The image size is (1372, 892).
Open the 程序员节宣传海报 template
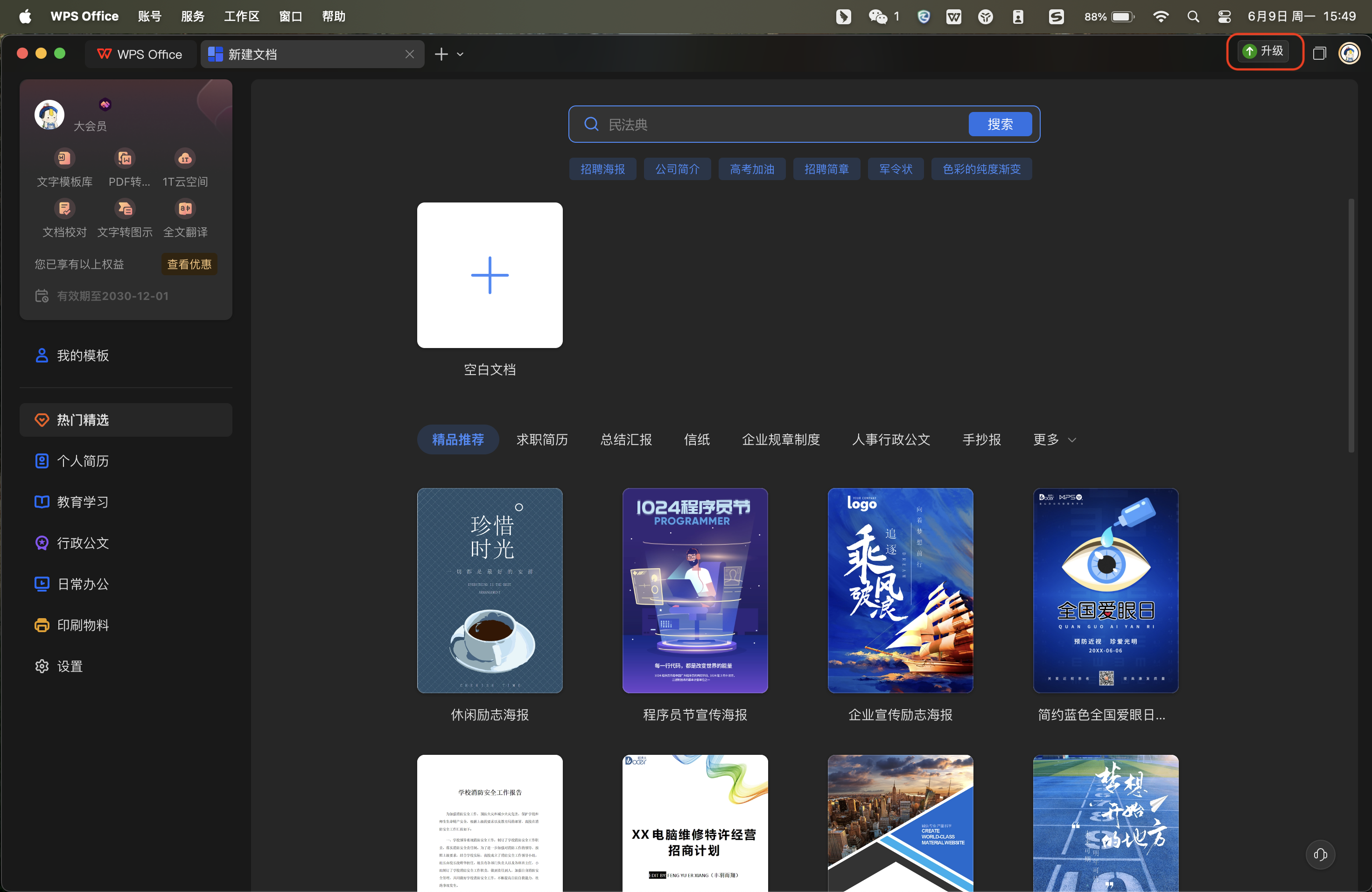(695, 591)
